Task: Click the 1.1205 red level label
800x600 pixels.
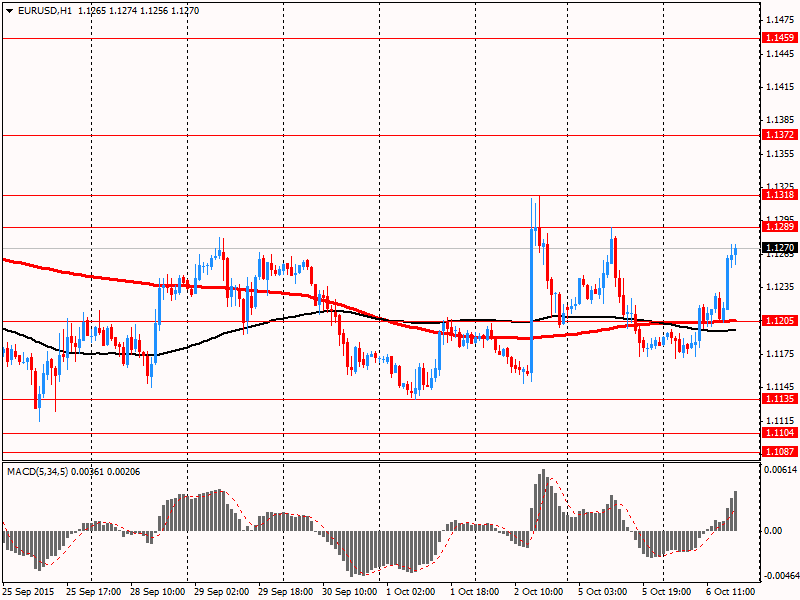Action: (779, 320)
